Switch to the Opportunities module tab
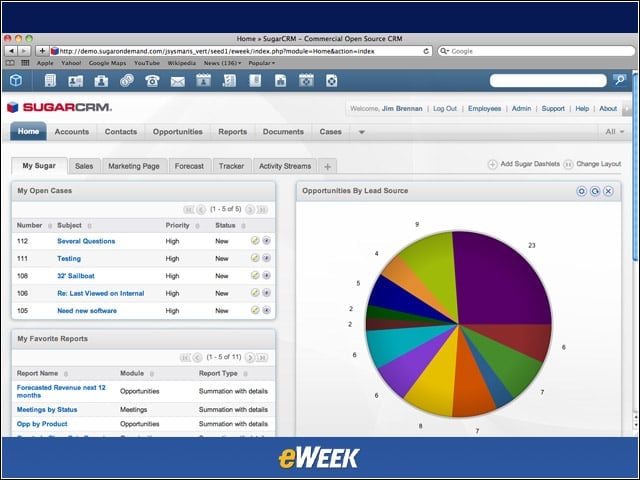Image resolution: width=640 pixels, height=480 pixels. point(178,132)
